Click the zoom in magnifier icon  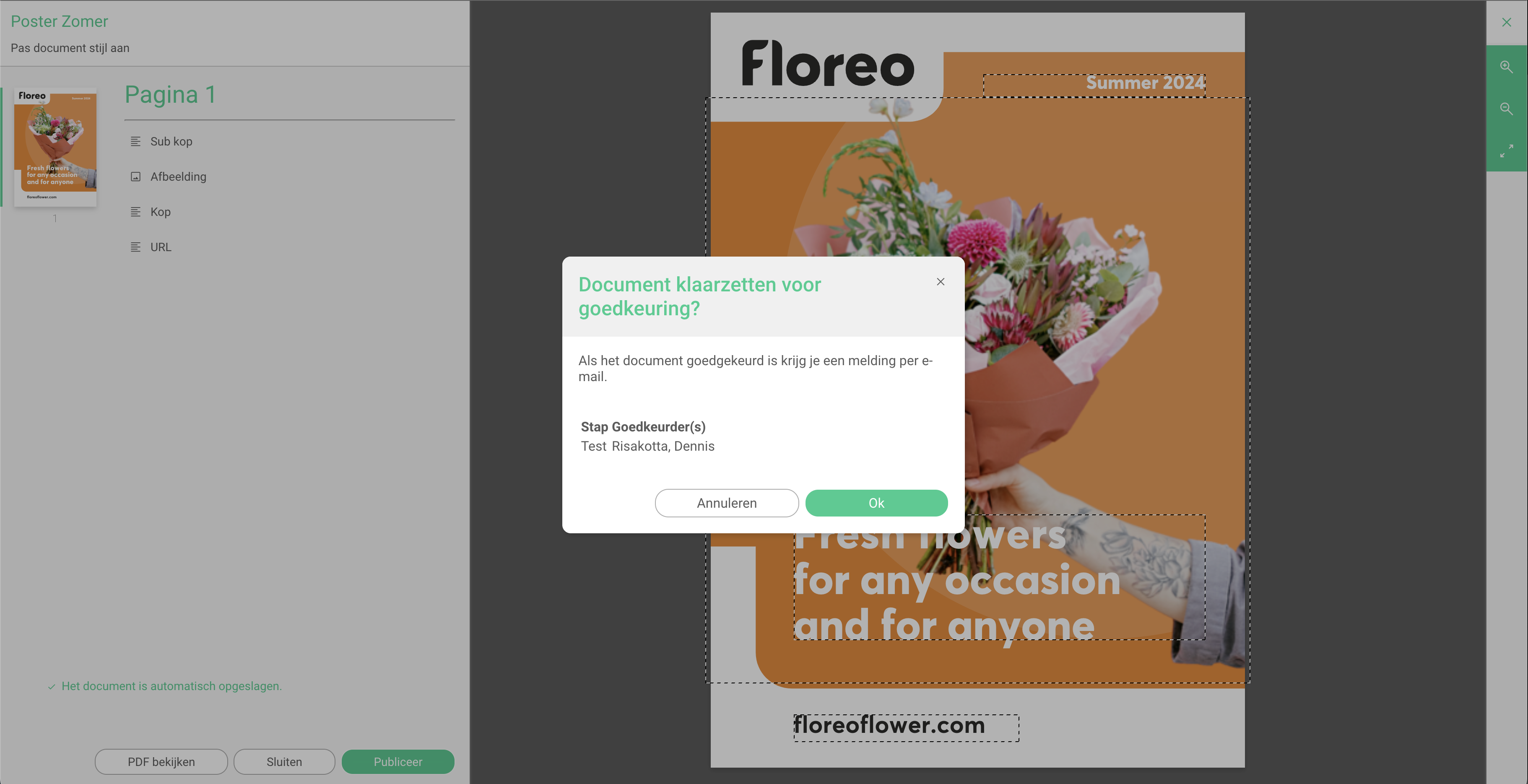(x=1506, y=66)
